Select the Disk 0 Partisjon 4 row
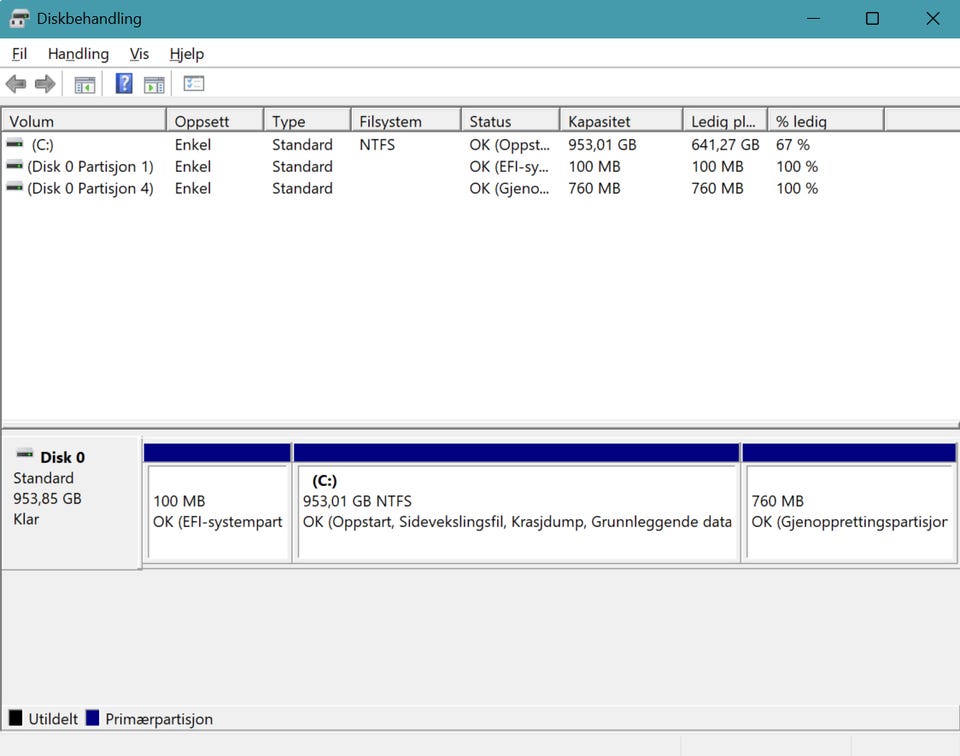This screenshot has width=960, height=756. 90,188
